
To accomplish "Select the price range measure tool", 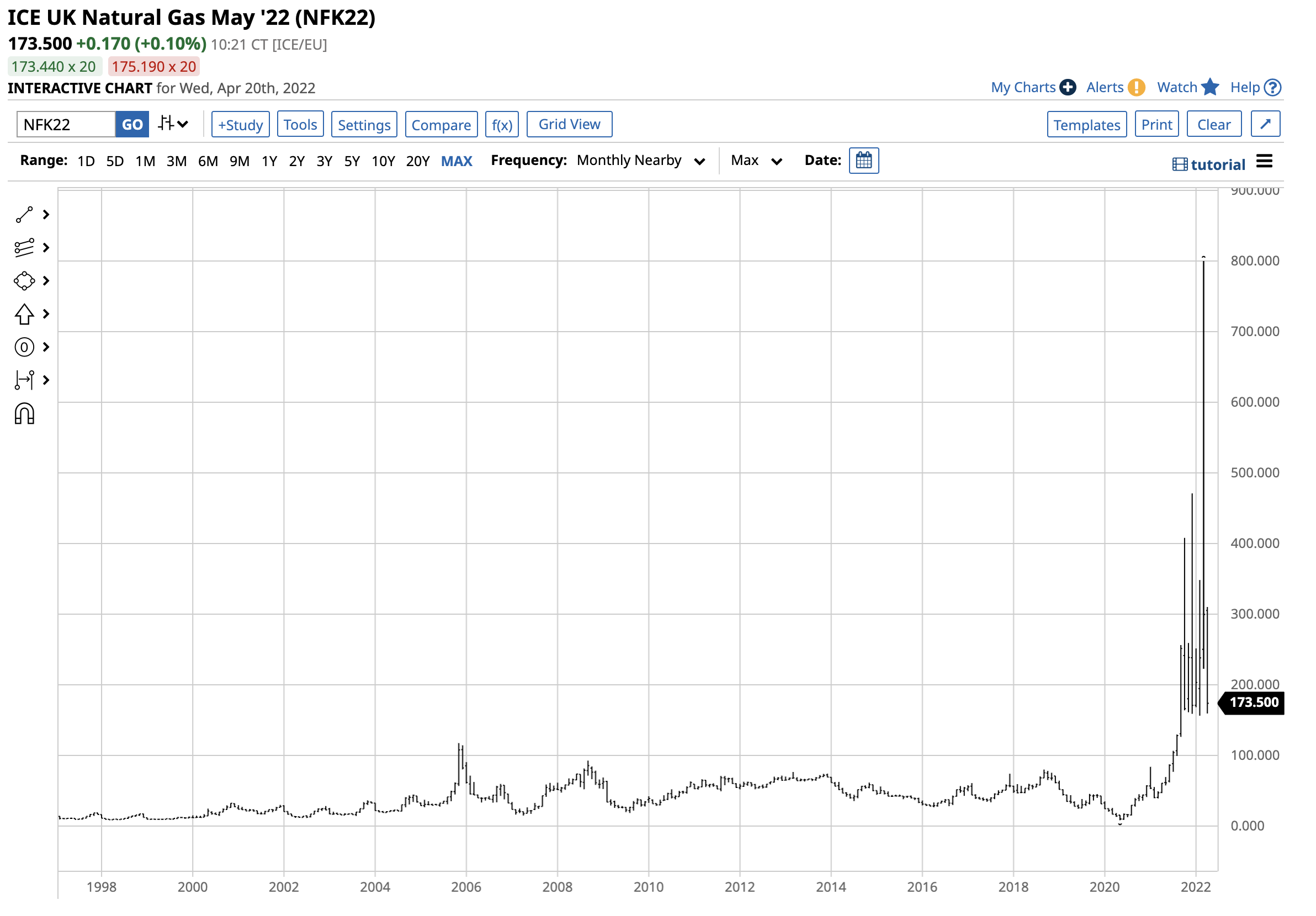I will pos(24,380).
